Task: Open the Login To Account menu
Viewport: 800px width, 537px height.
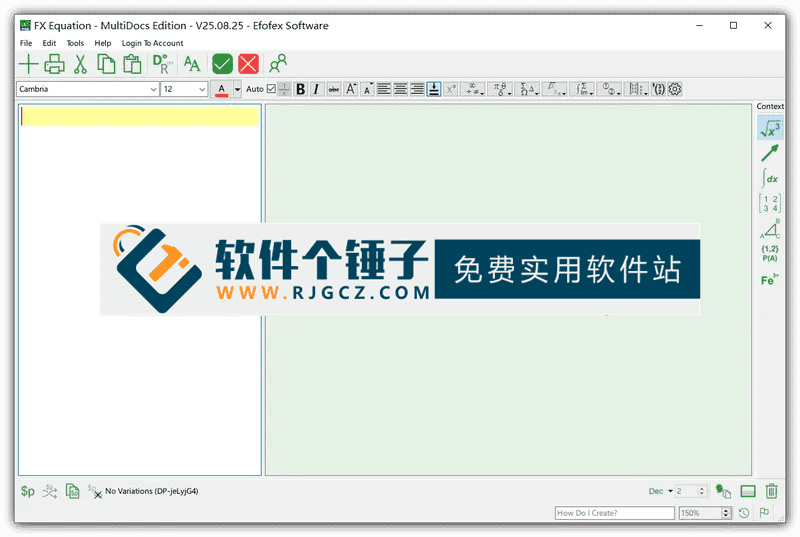Action: [152, 43]
